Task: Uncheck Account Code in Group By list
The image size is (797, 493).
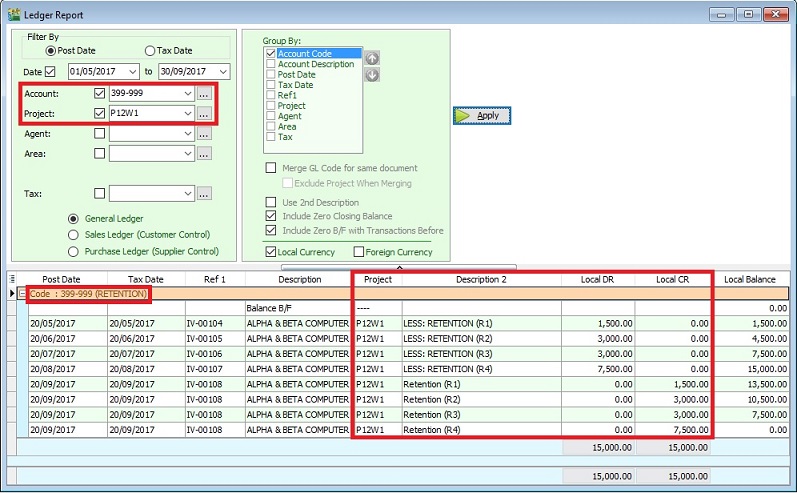Action: tap(271, 53)
